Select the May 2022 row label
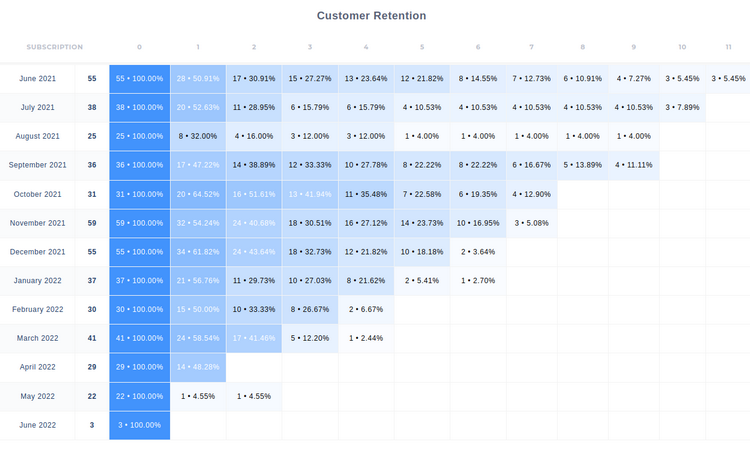The width and height of the screenshot is (750, 450). (x=37, y=396)
